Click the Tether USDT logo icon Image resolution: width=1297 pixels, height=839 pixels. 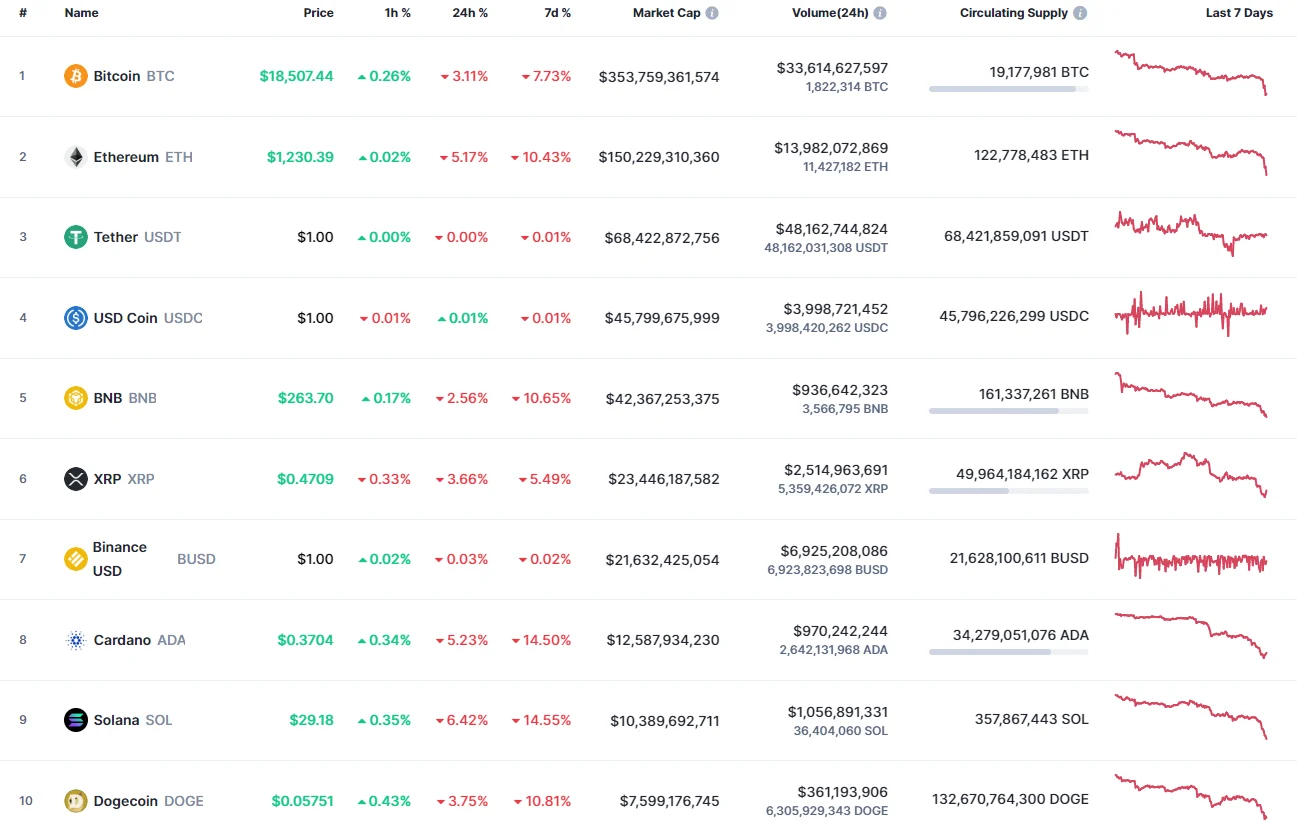(76, 237)
